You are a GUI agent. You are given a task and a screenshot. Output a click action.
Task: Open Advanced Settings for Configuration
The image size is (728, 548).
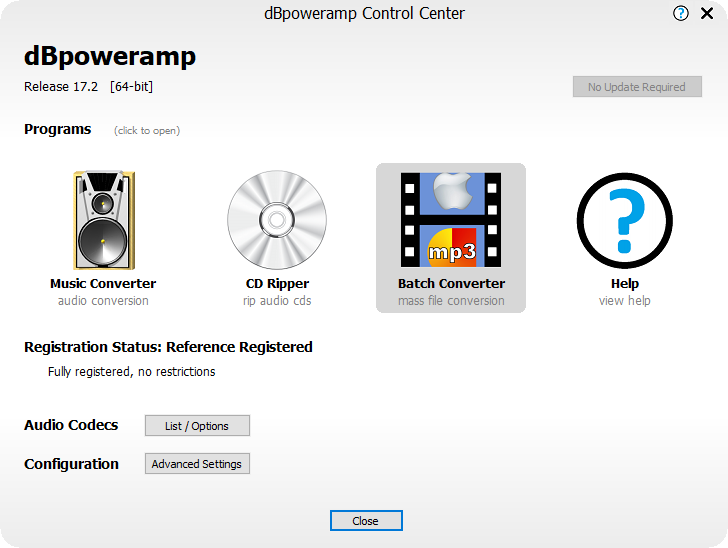pyautogui.click(x=197, y=464)
